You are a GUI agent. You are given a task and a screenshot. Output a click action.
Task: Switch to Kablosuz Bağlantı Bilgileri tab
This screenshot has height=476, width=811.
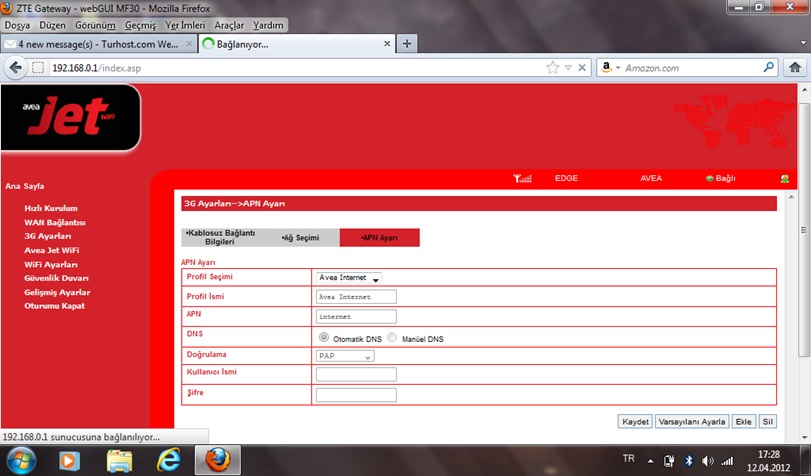[x=220, y=237]
